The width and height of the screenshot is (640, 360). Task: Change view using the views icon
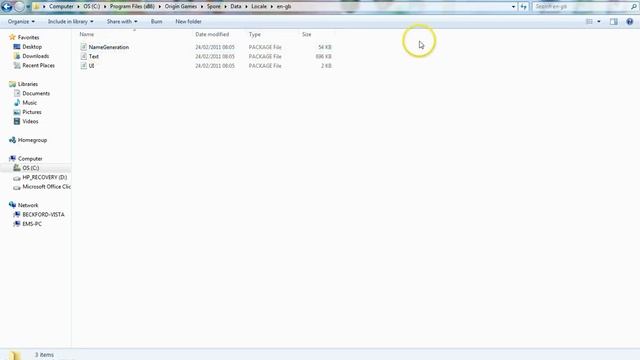[x=589, y=22]
